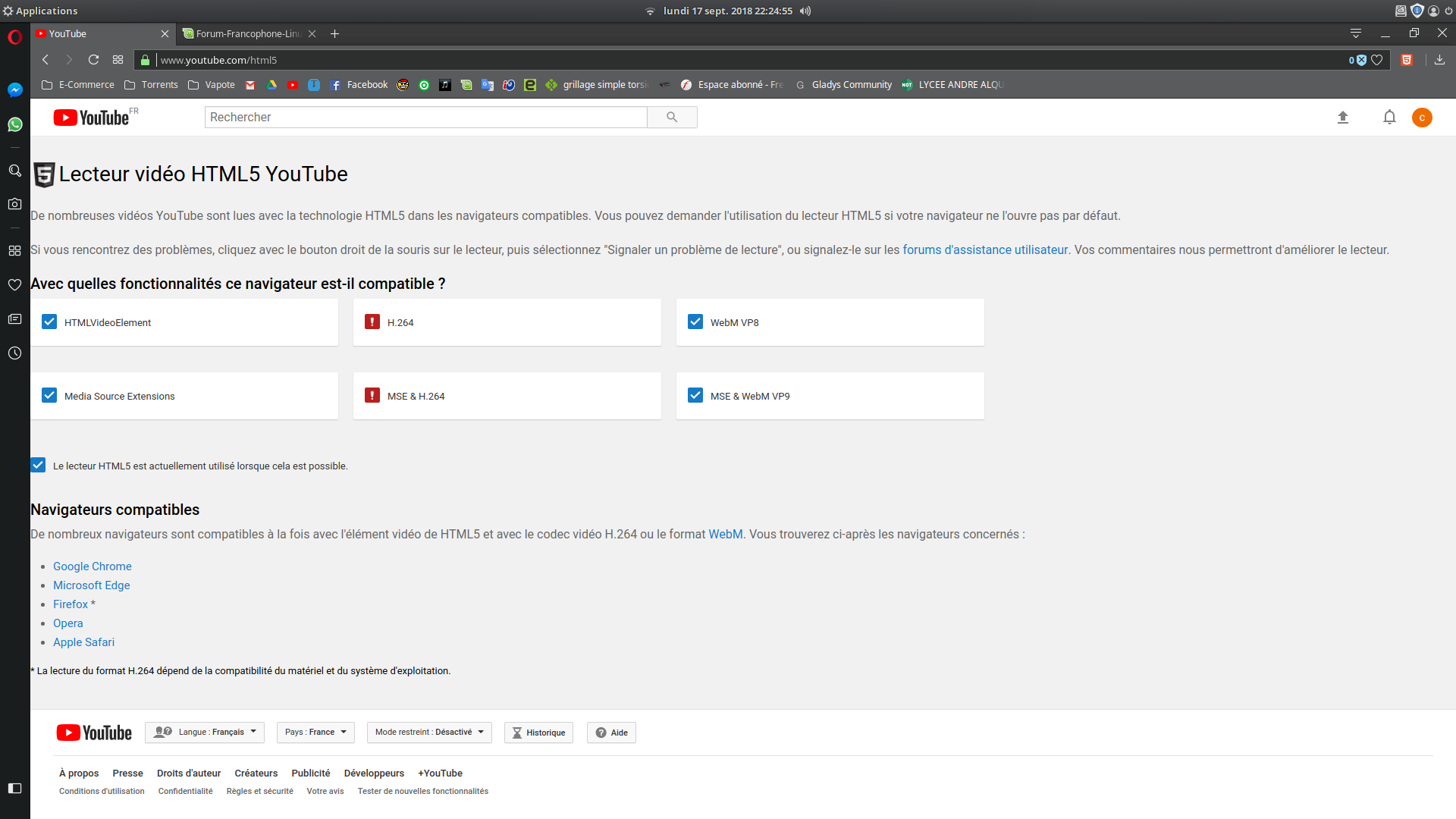Open YouTube notifications bell
This screenshot has width=1456, height=819.
(1389, 118)
